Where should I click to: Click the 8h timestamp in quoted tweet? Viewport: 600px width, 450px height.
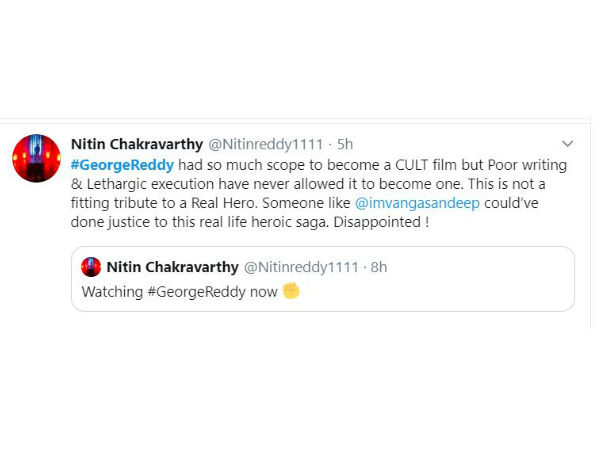click(x=379, y=267)
